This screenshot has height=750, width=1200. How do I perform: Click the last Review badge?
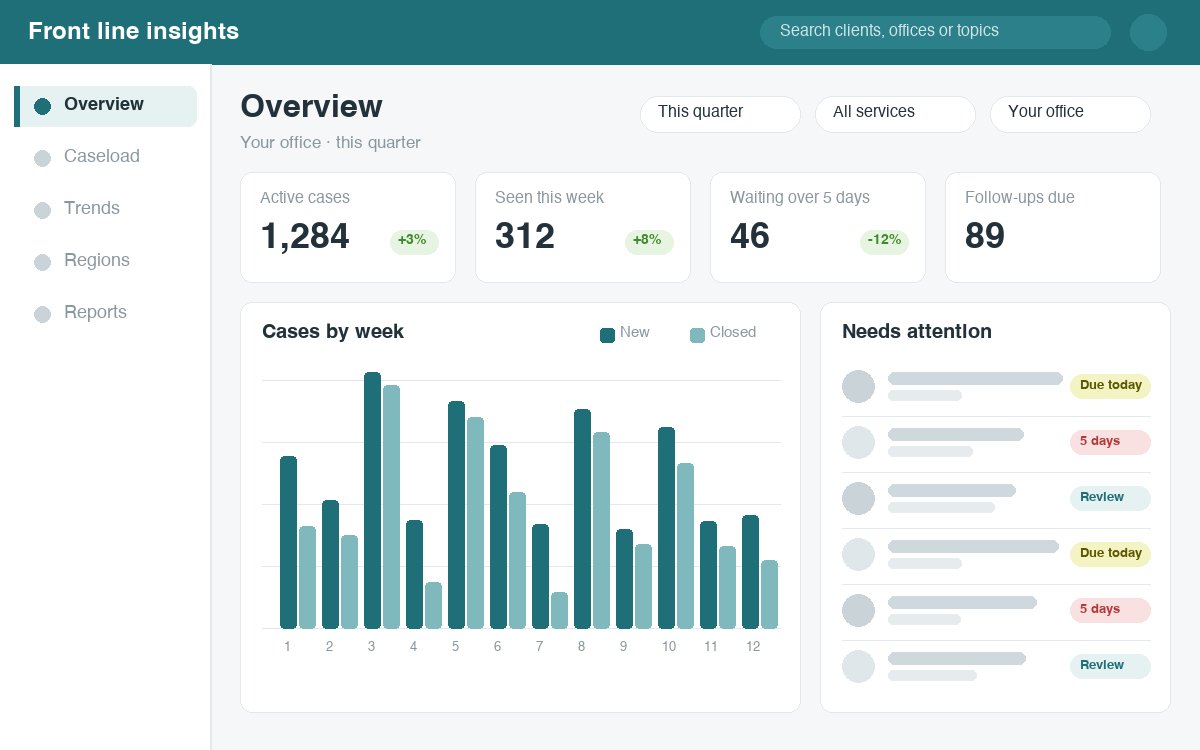(1110, 666)
